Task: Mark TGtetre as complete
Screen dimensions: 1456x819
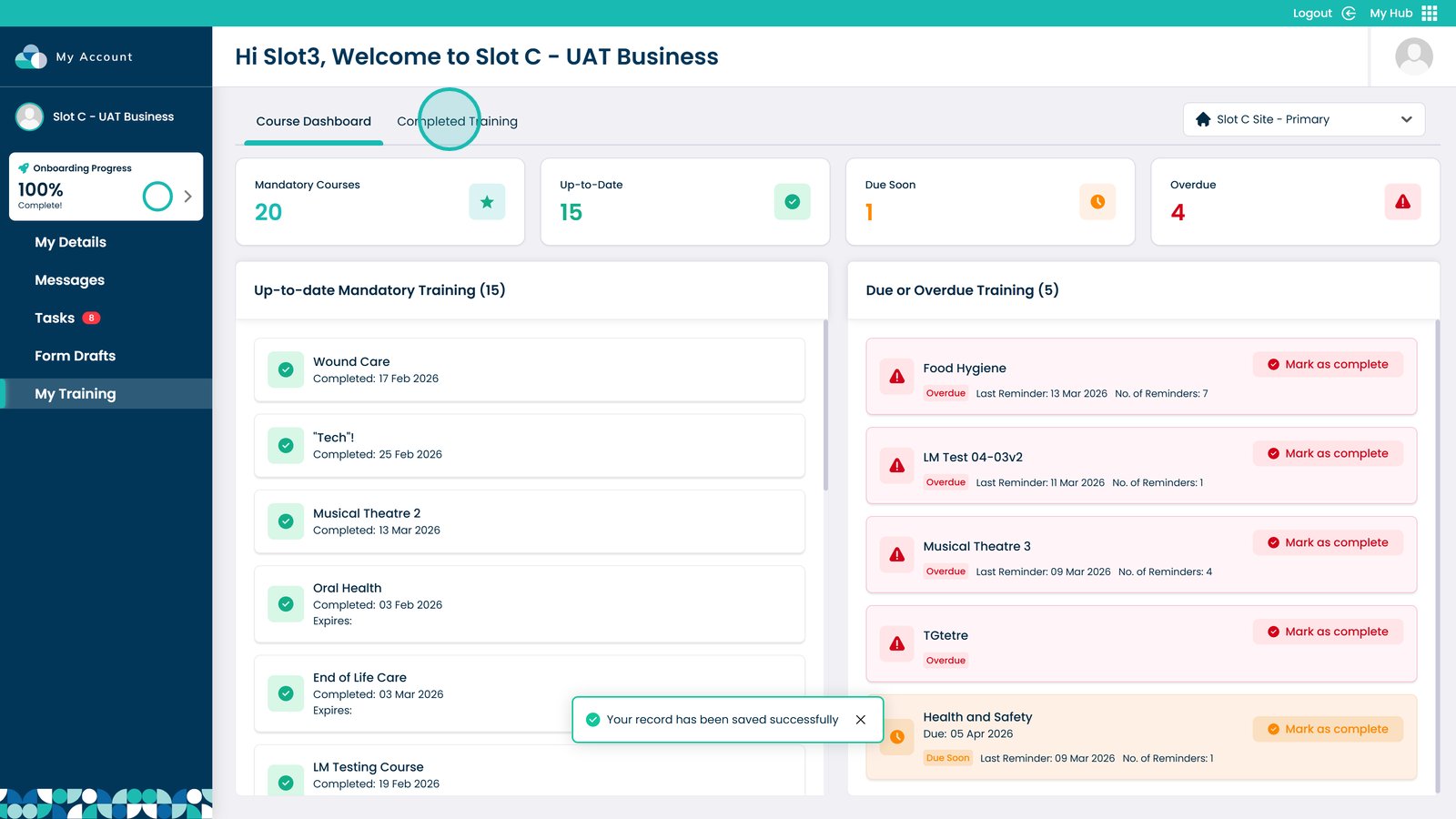Action: click(x=1328, y=632)
